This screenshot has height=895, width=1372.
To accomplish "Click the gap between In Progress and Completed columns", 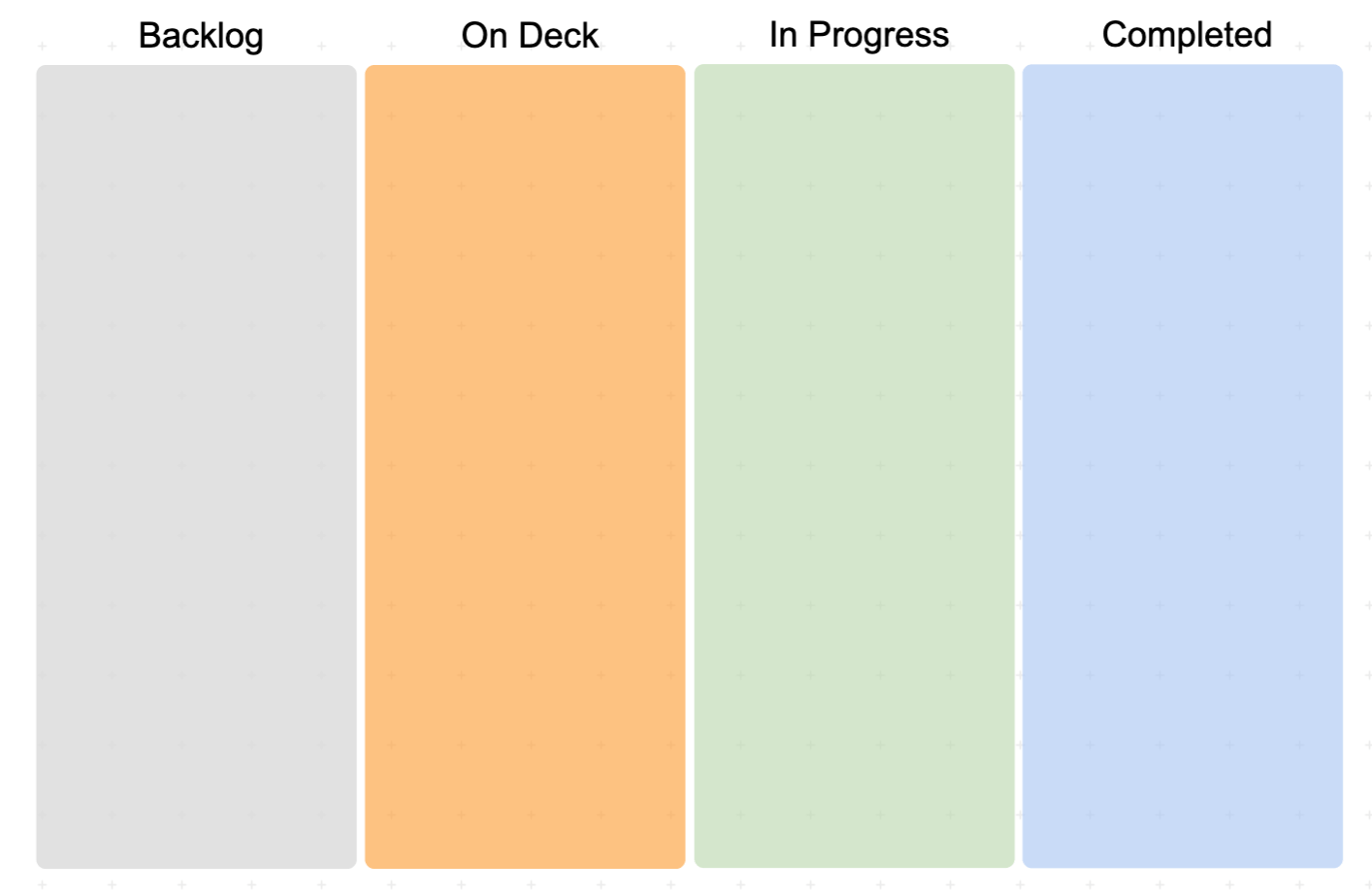I will 1019,466.
